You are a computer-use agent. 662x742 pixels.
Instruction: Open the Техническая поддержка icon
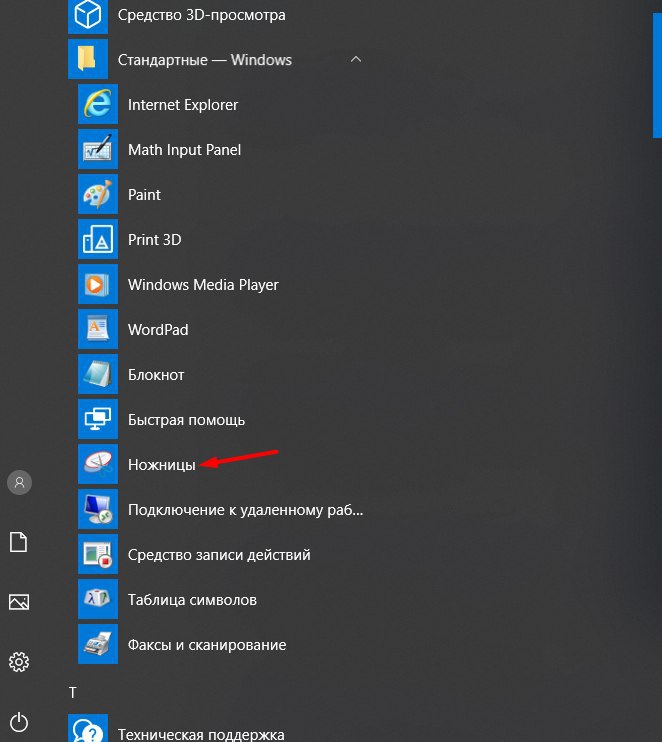(88, 729)
